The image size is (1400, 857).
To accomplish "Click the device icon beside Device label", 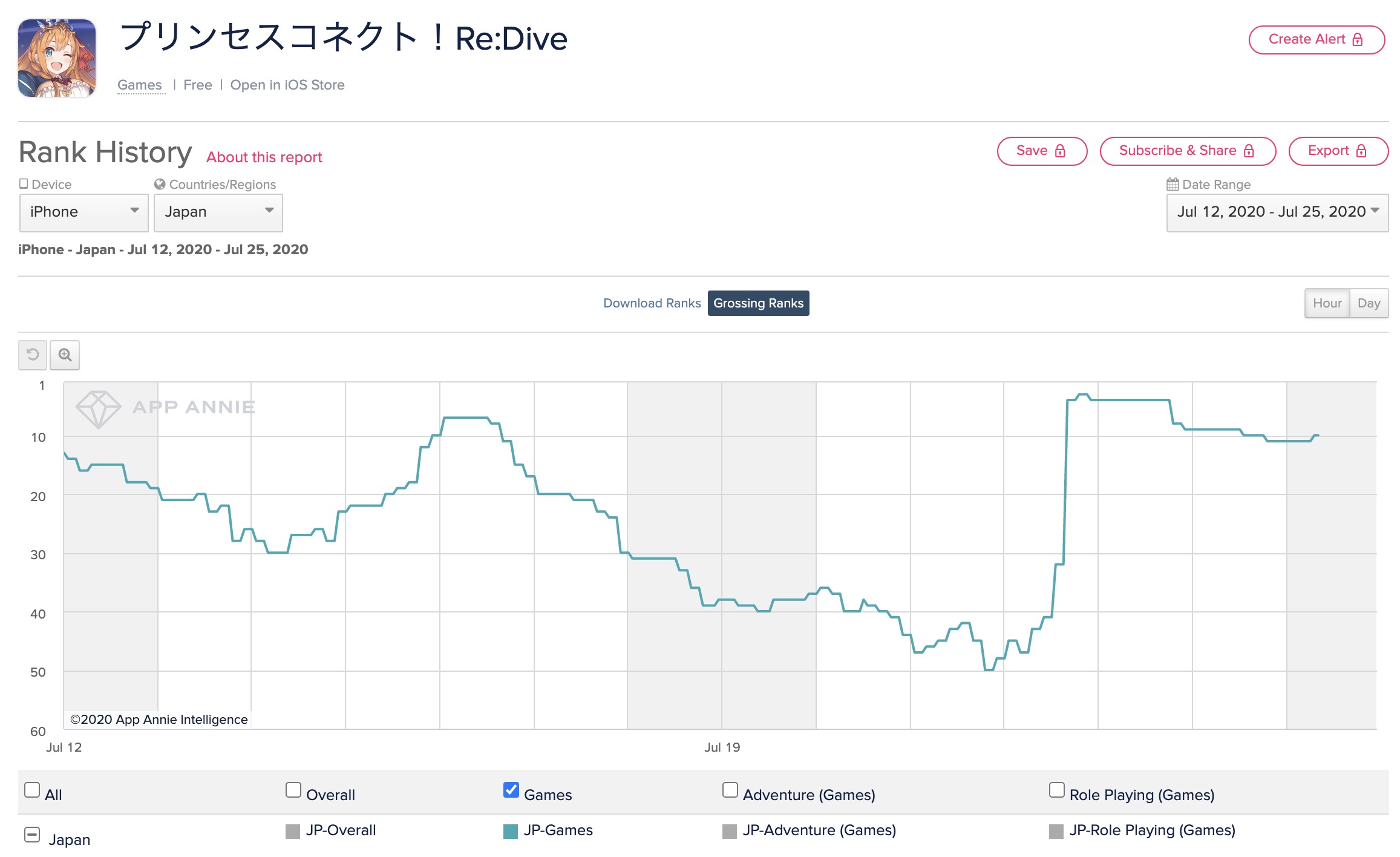I will coord(24,183).
